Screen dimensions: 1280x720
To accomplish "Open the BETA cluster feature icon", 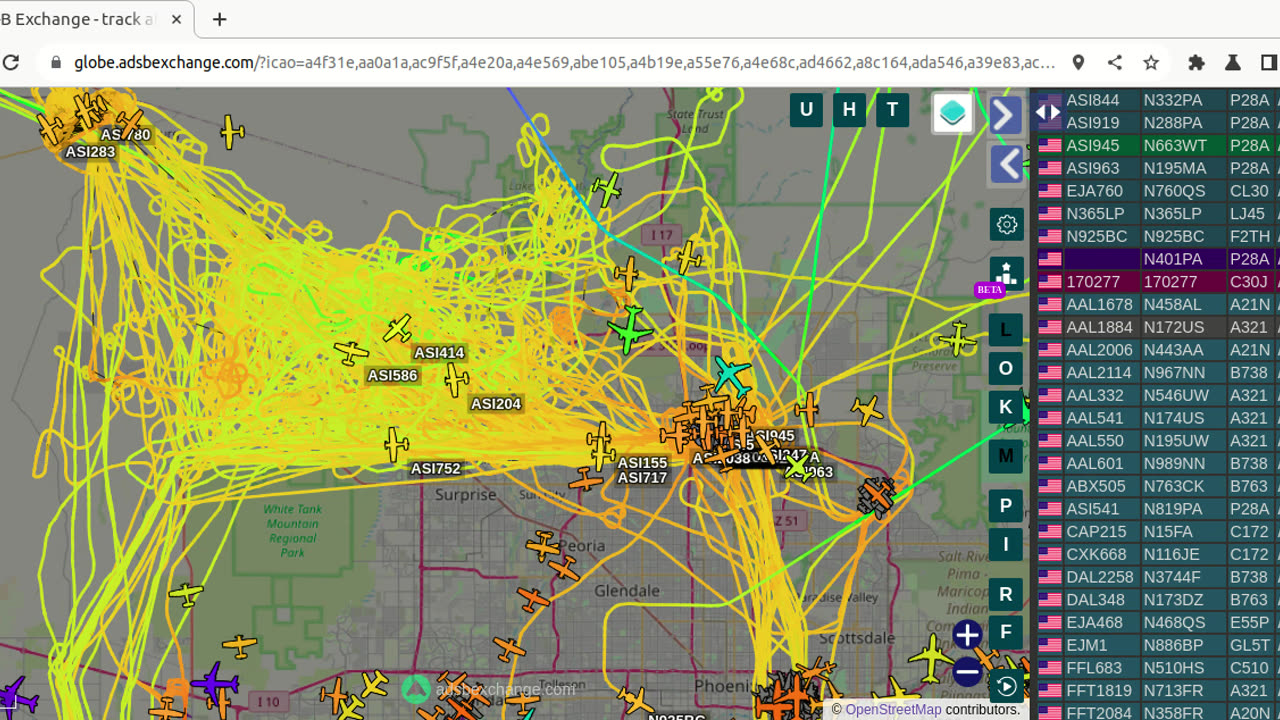I will coord(1005,274).
